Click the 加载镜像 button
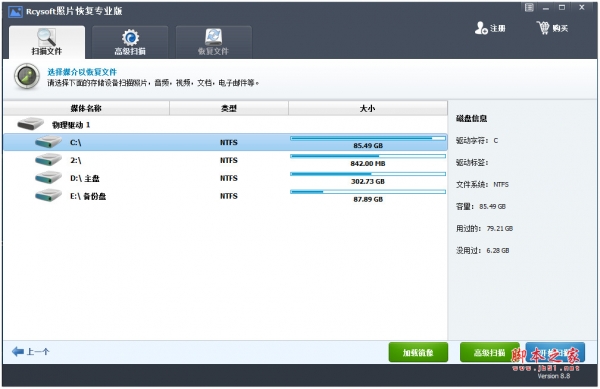The height and width of the screenshot is (389, 600). pos(418,352)
